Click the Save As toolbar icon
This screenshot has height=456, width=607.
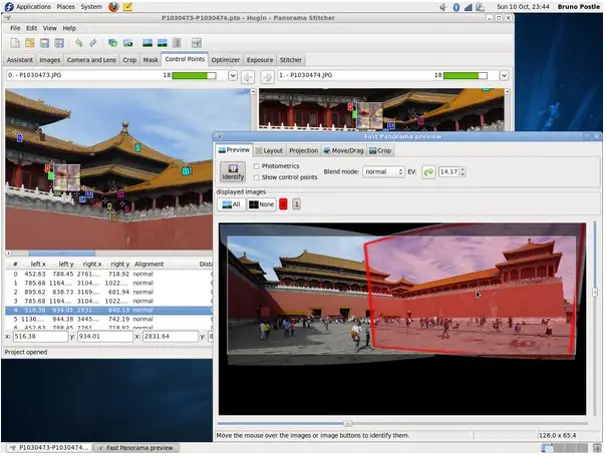59,43
